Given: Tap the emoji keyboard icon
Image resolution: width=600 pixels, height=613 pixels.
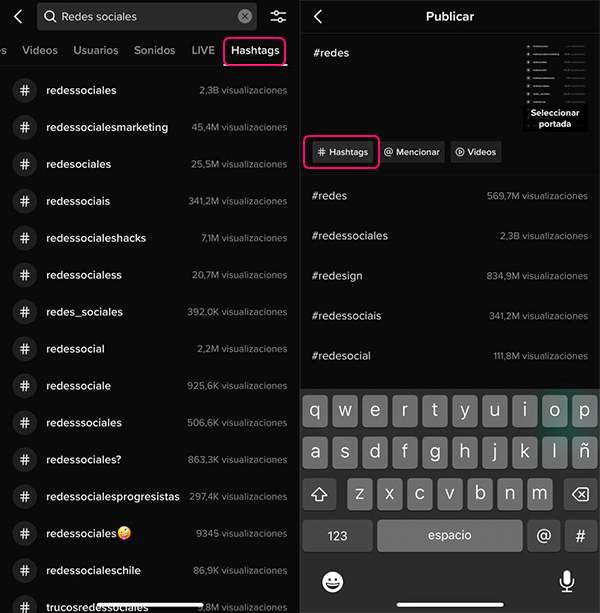Looking at the screenshot, I should click(x=333, y=582).
